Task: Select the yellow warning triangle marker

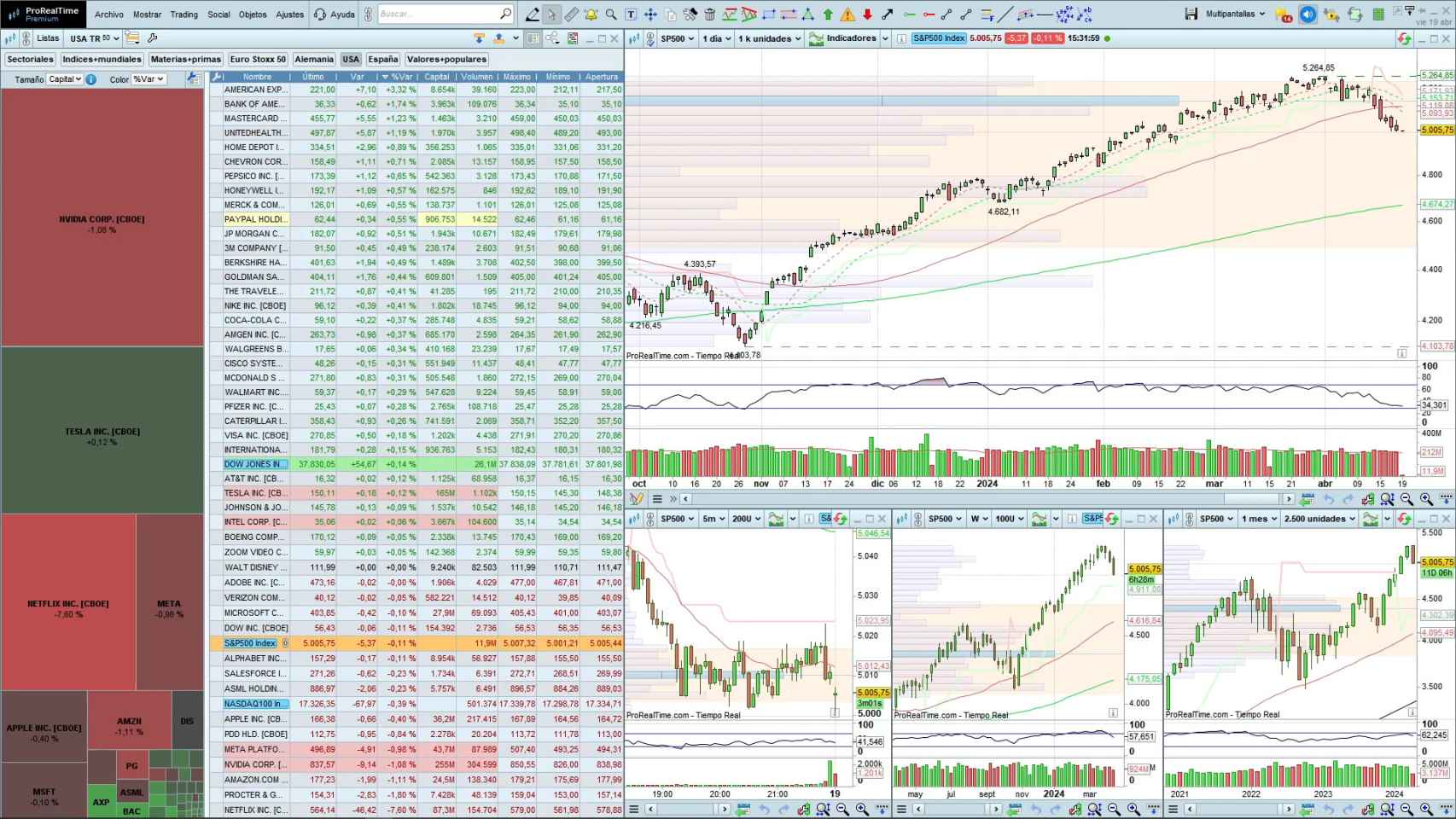Action: [847, 15]
